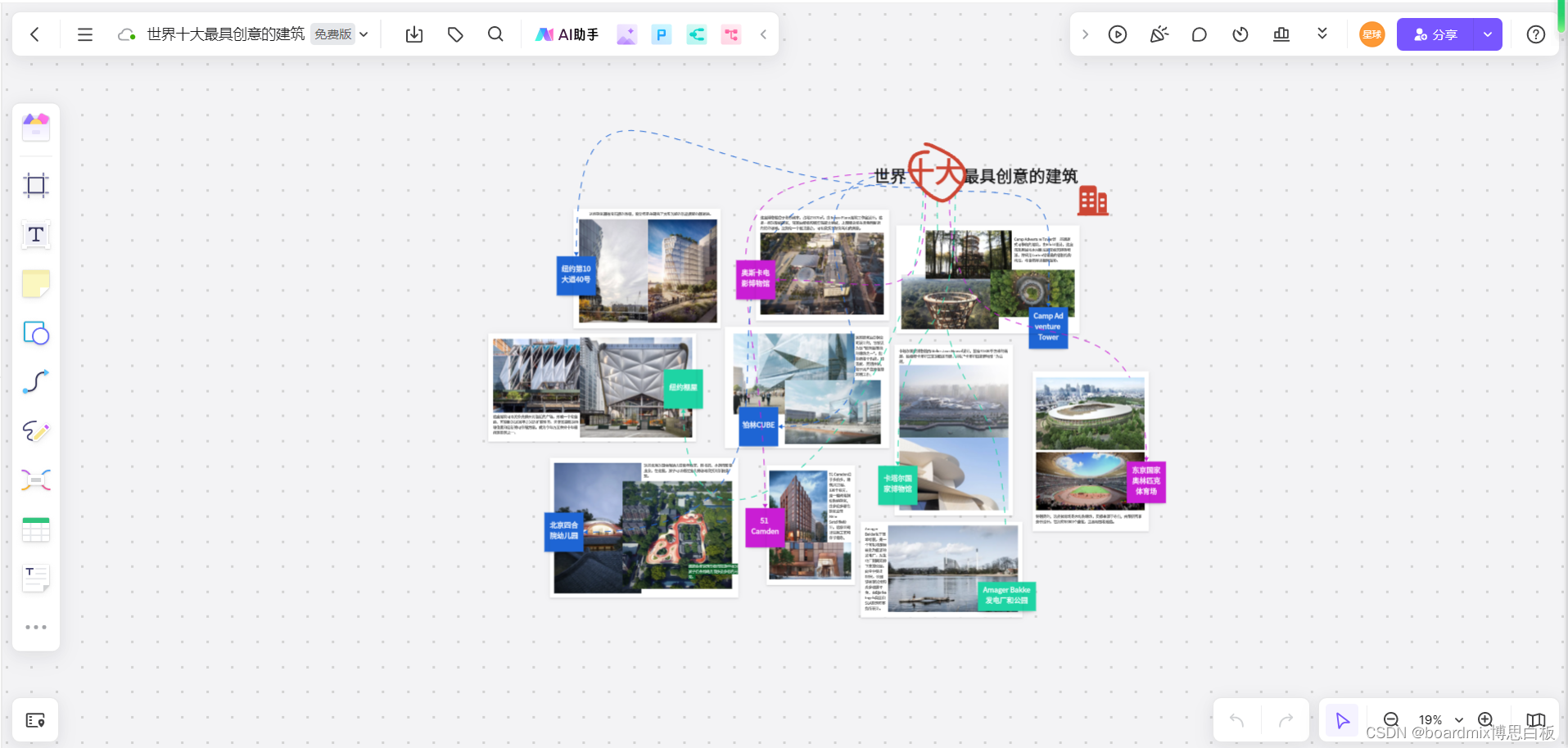The height and width of the screenshot is (748, 1568).
Task: Select the Amager Bakke 发电厂和公园 label
Action: 1007,596
